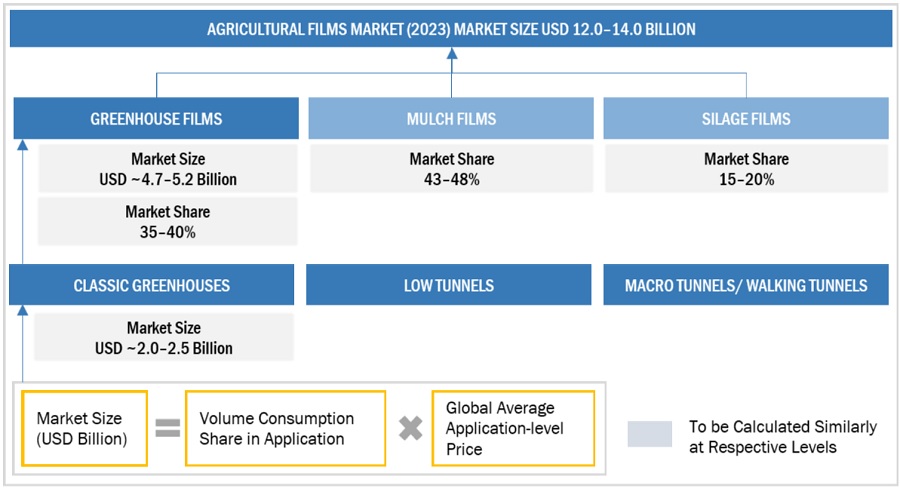Open the Silage Films header
Viewport: 900px width, 488px height.
point(746,119)
